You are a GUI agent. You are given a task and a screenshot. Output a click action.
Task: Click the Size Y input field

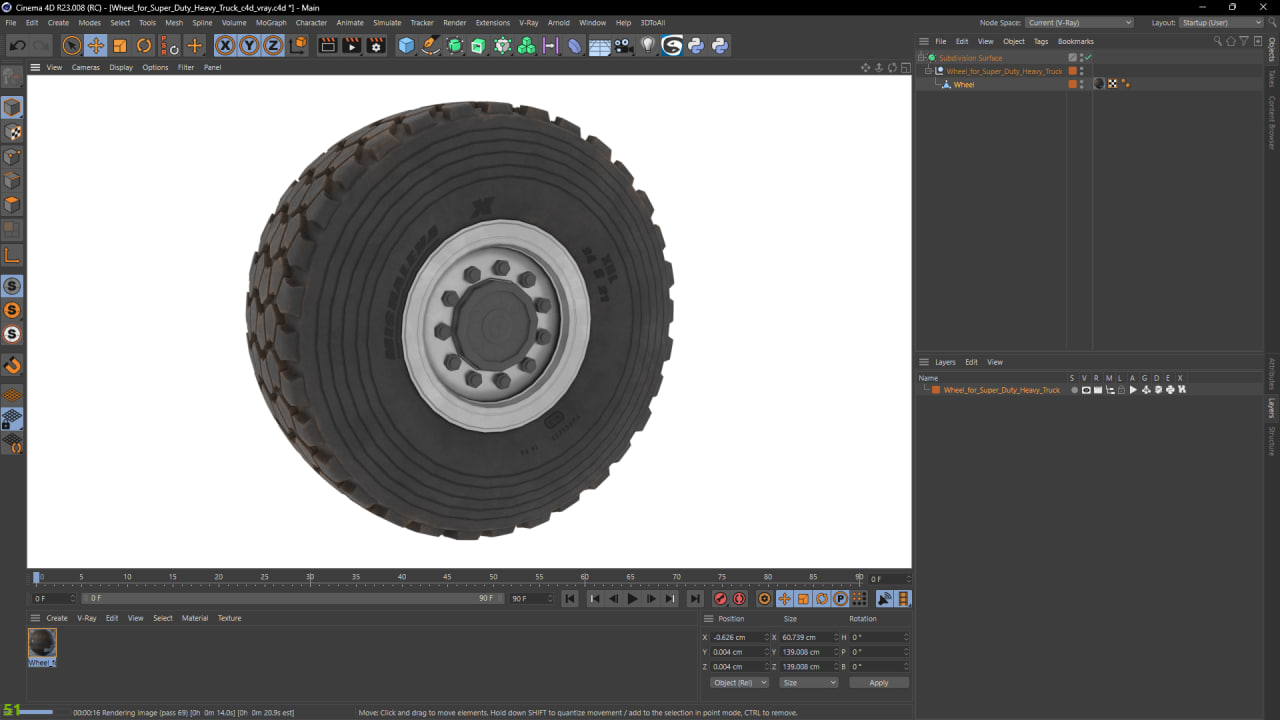click(x=808, y=652)
